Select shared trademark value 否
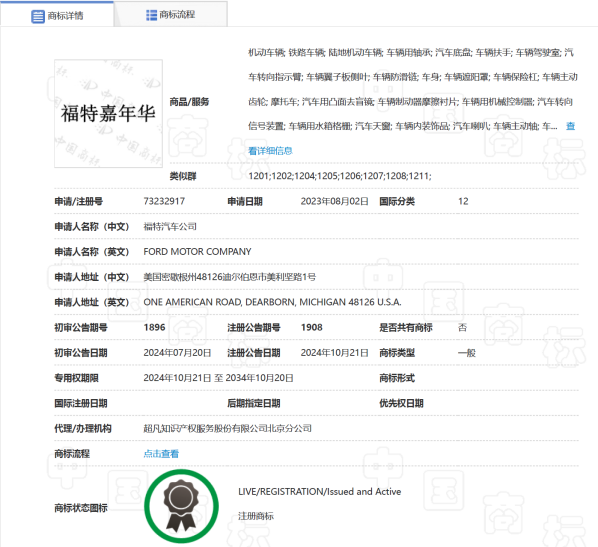598x547 pixels. tap(462, 327)
